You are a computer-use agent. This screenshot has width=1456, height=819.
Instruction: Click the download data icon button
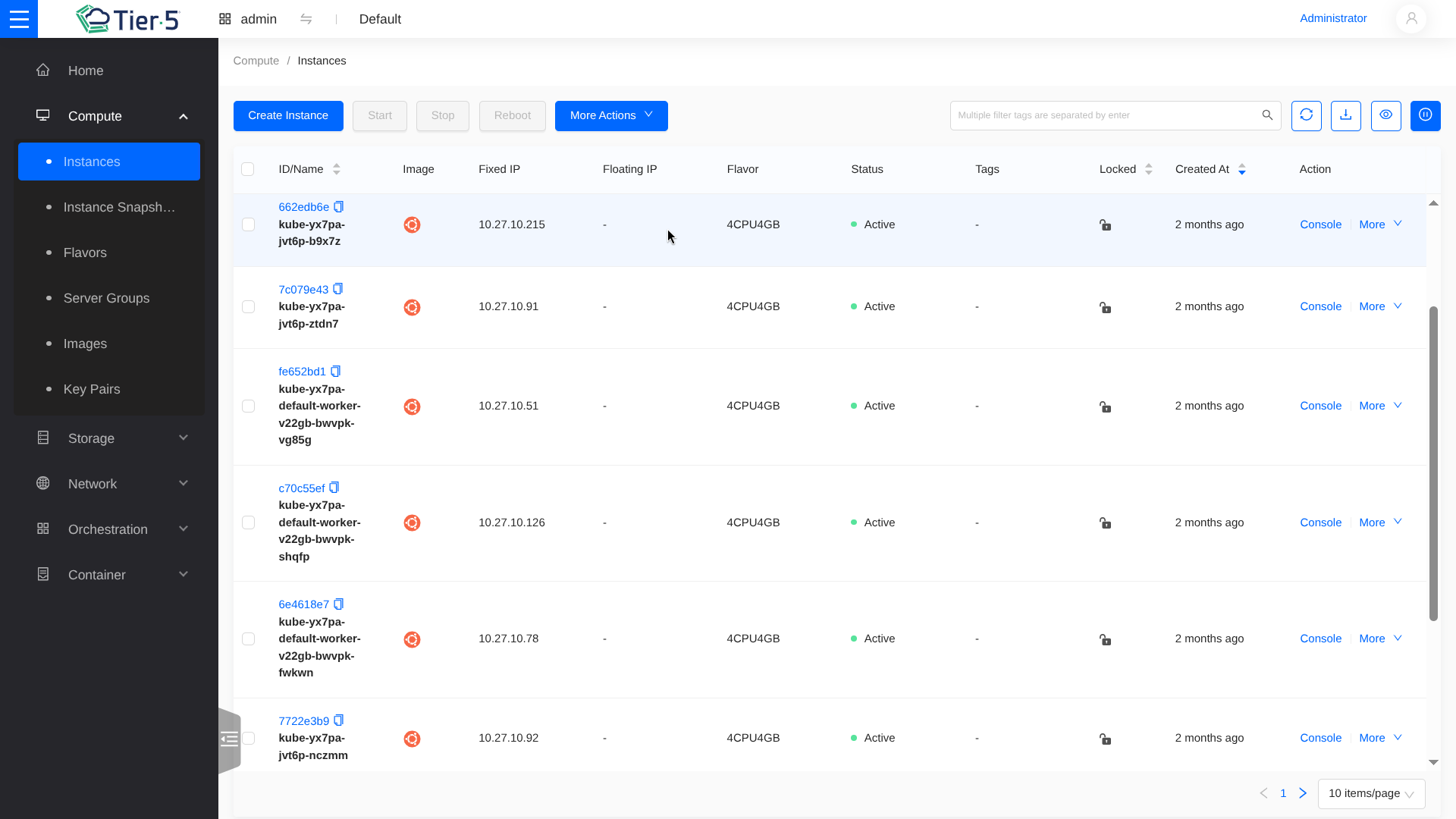(1345, 115)
